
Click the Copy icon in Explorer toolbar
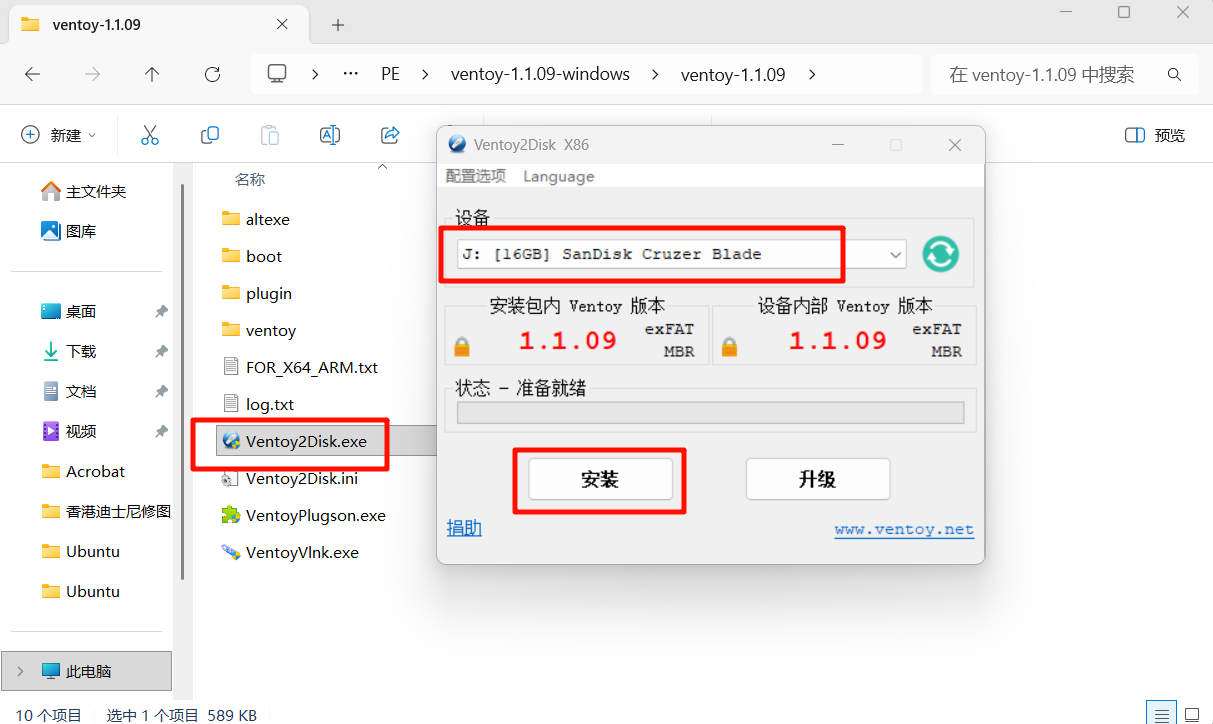tap(210, 135)
